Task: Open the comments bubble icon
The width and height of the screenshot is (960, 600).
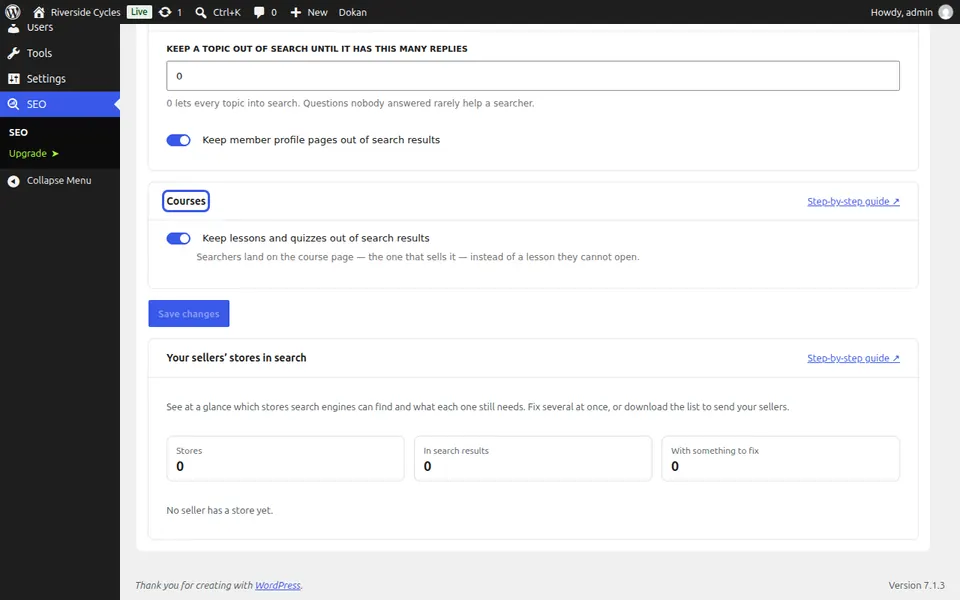Action: (259, 12)
